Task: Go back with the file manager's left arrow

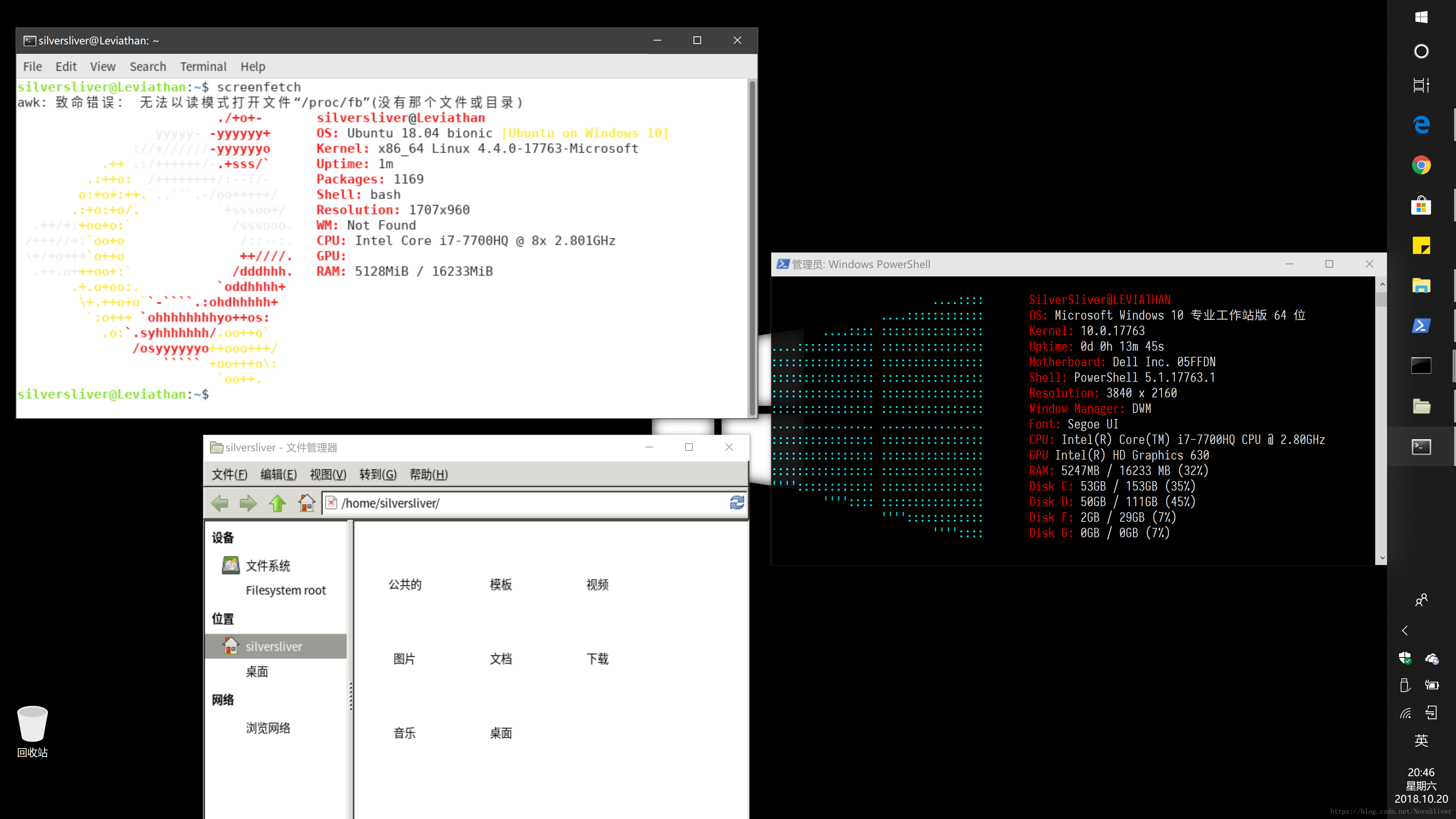Action: coord(220,503)
